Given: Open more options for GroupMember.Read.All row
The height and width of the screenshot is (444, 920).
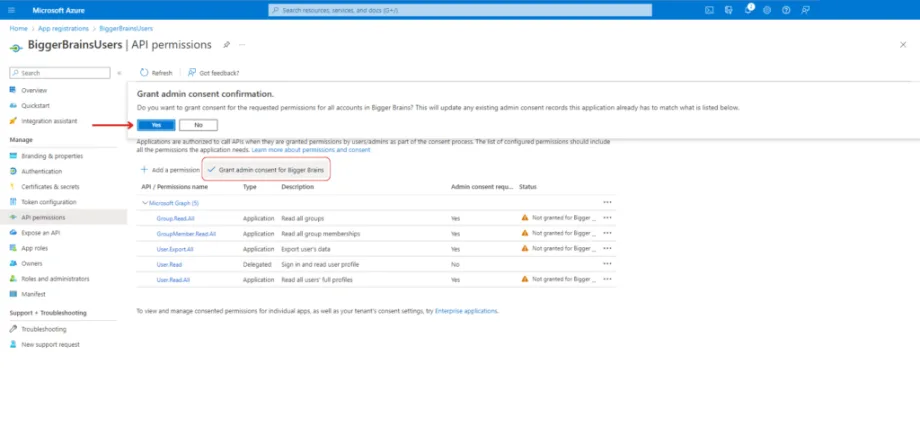Looking at the screenshot, I should click(x=607, y=233).
